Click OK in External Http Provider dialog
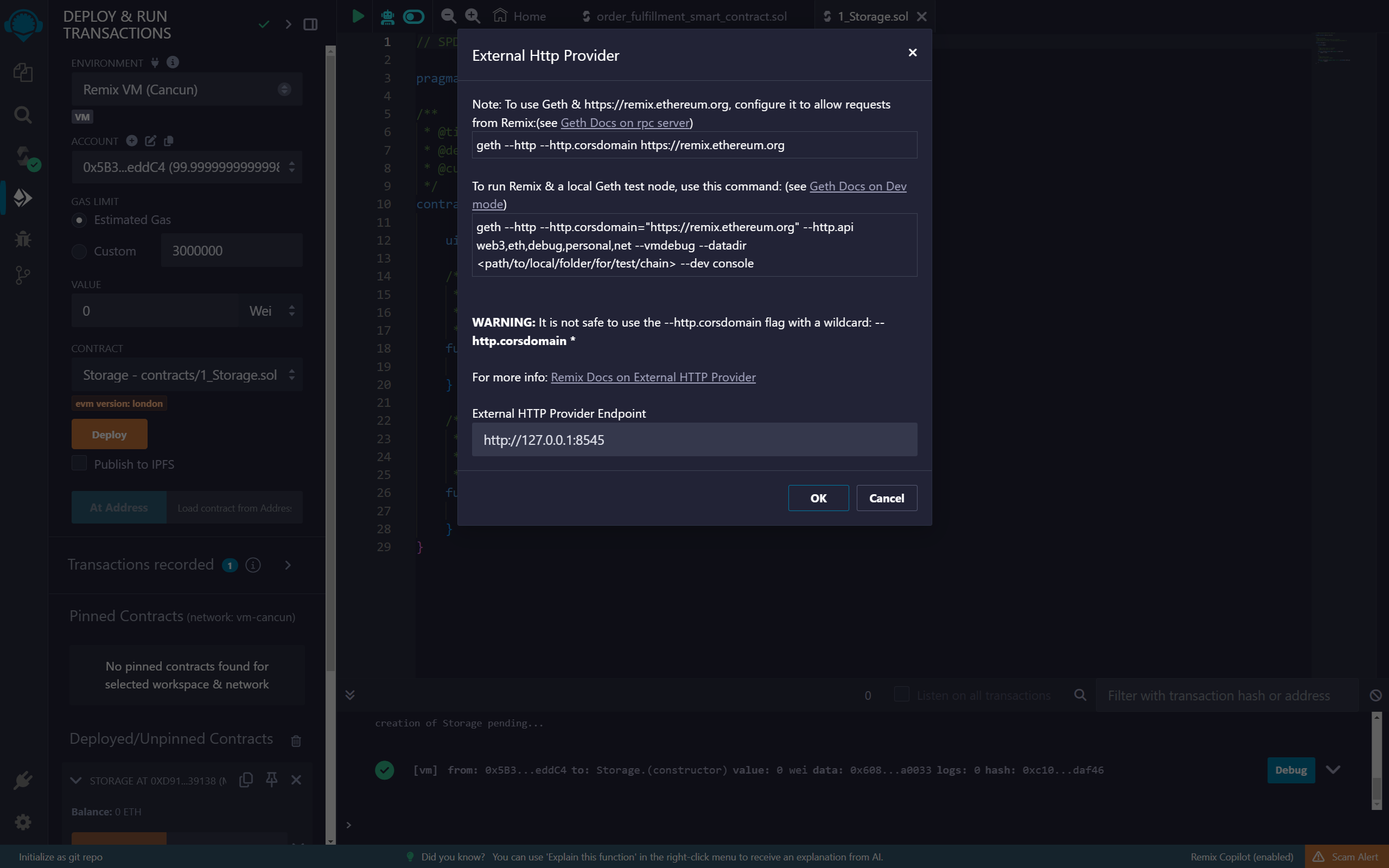Image resolution: width=1389 pixels, height=868 pixels. point(818,497)
